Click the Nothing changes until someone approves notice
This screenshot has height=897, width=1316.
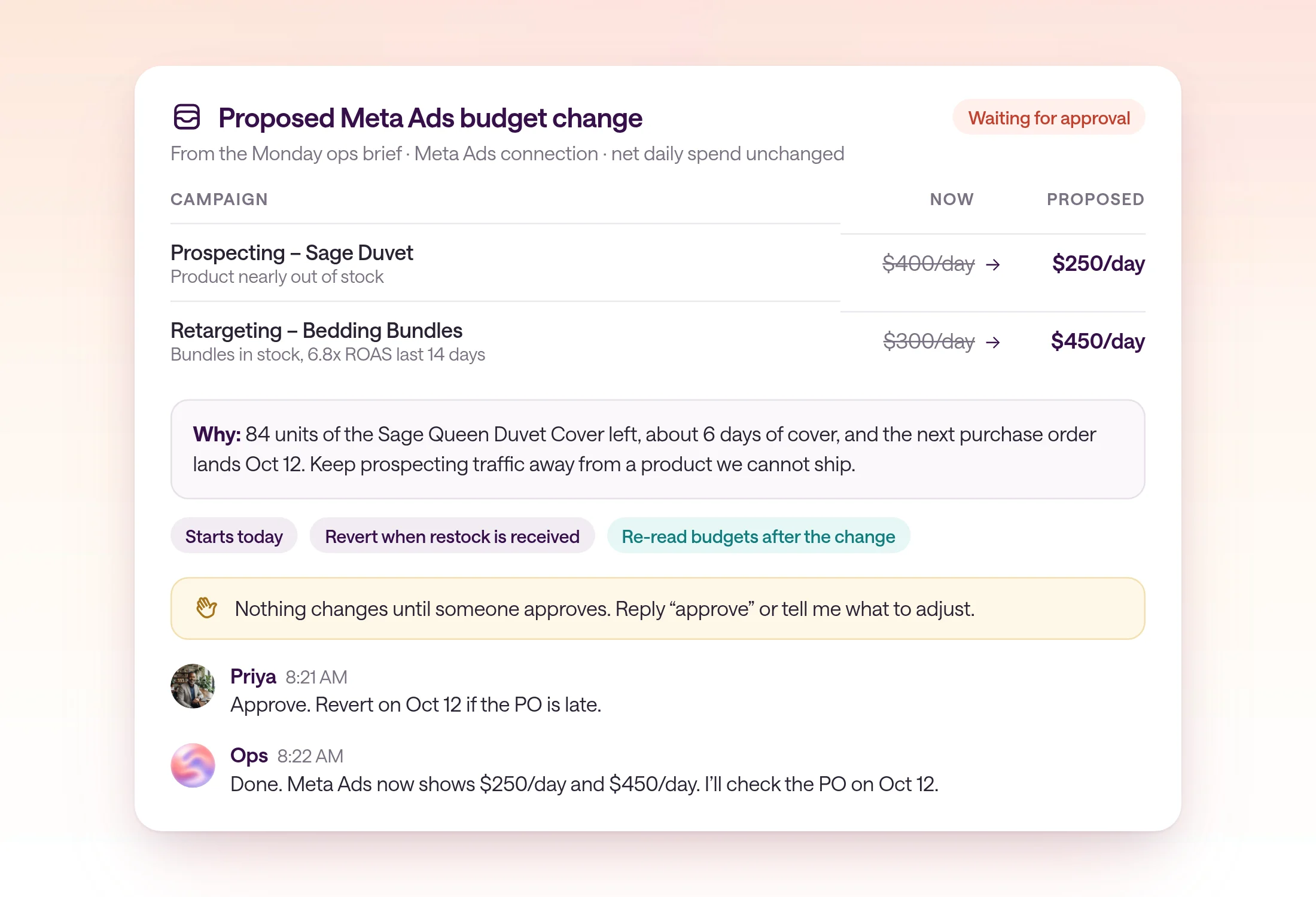(x=658, y=608)
